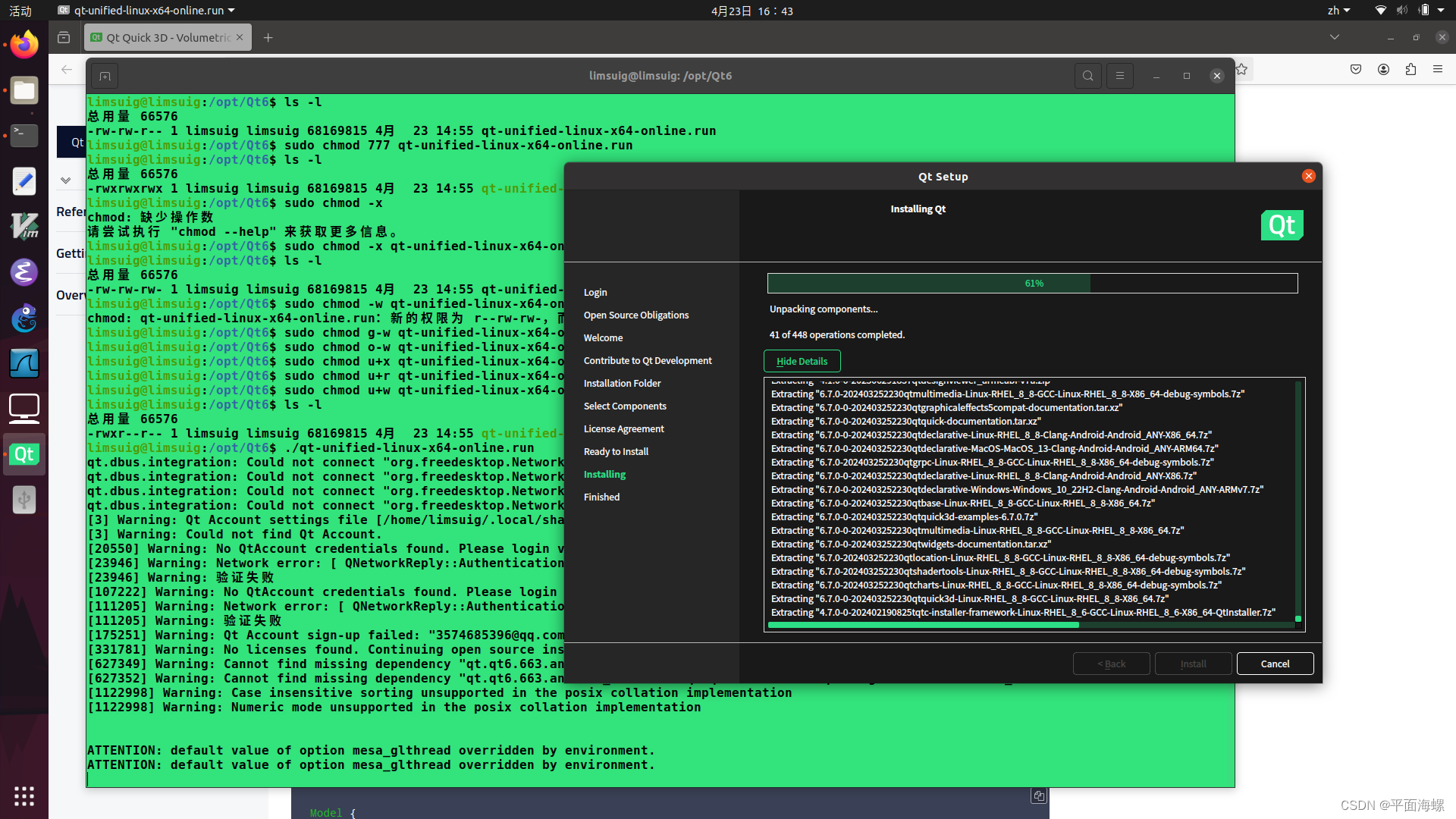Launch the text editor in the dock
The width and height of the screenshot is (1456, 819).
[24, 181]
